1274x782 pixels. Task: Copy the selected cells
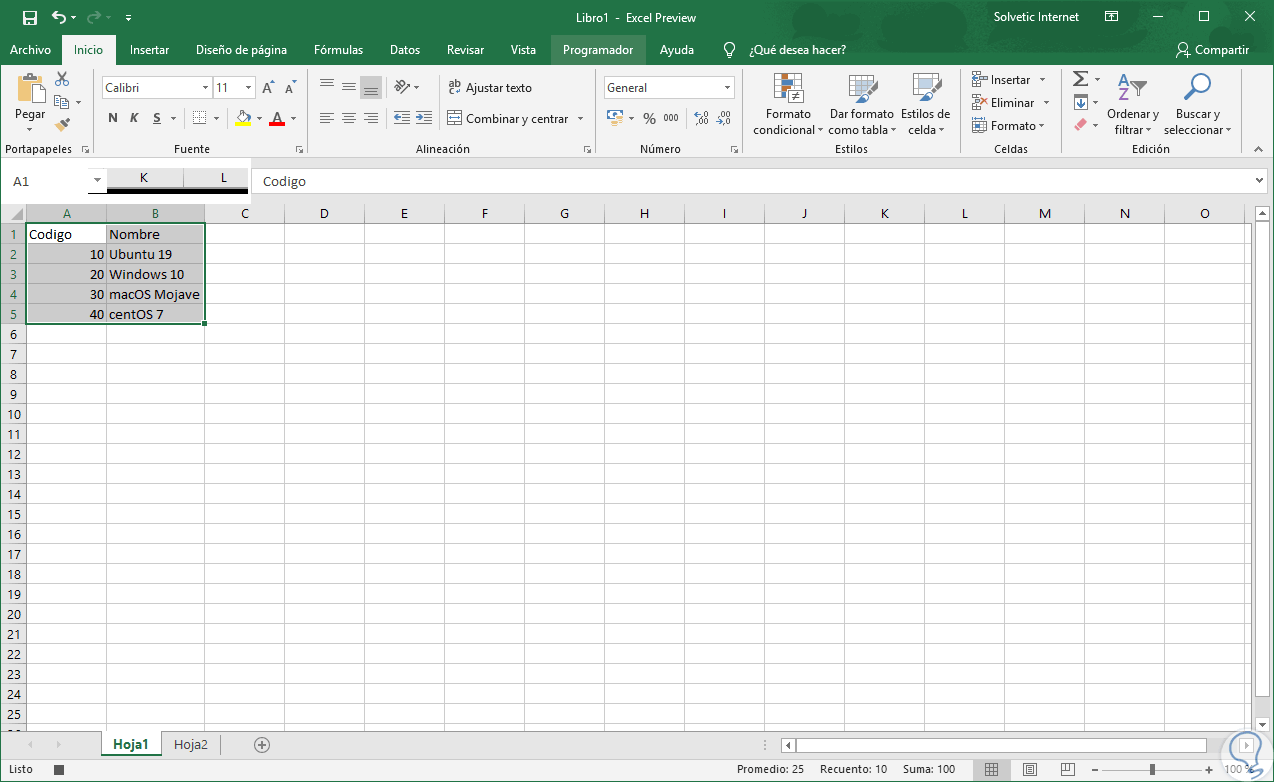[x=62, y=102]
